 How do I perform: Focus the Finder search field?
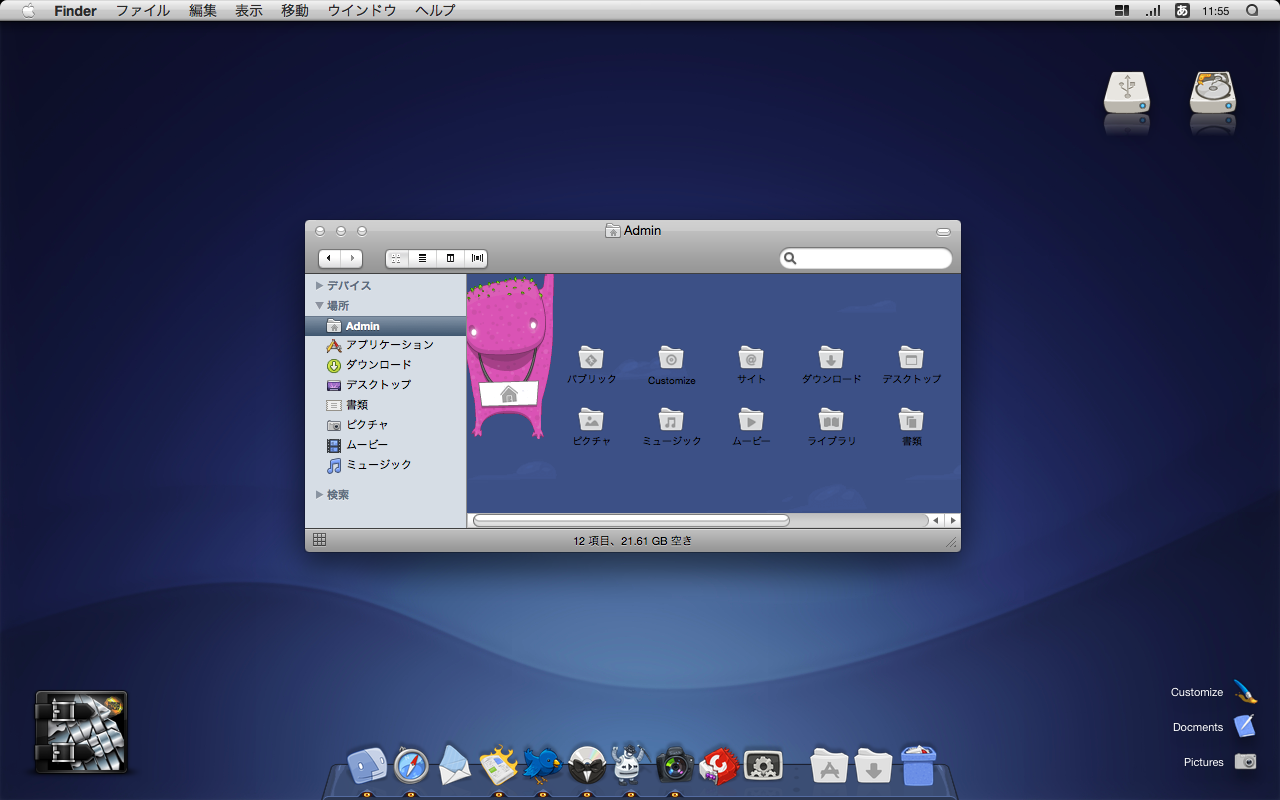click(x=866, y=258)
